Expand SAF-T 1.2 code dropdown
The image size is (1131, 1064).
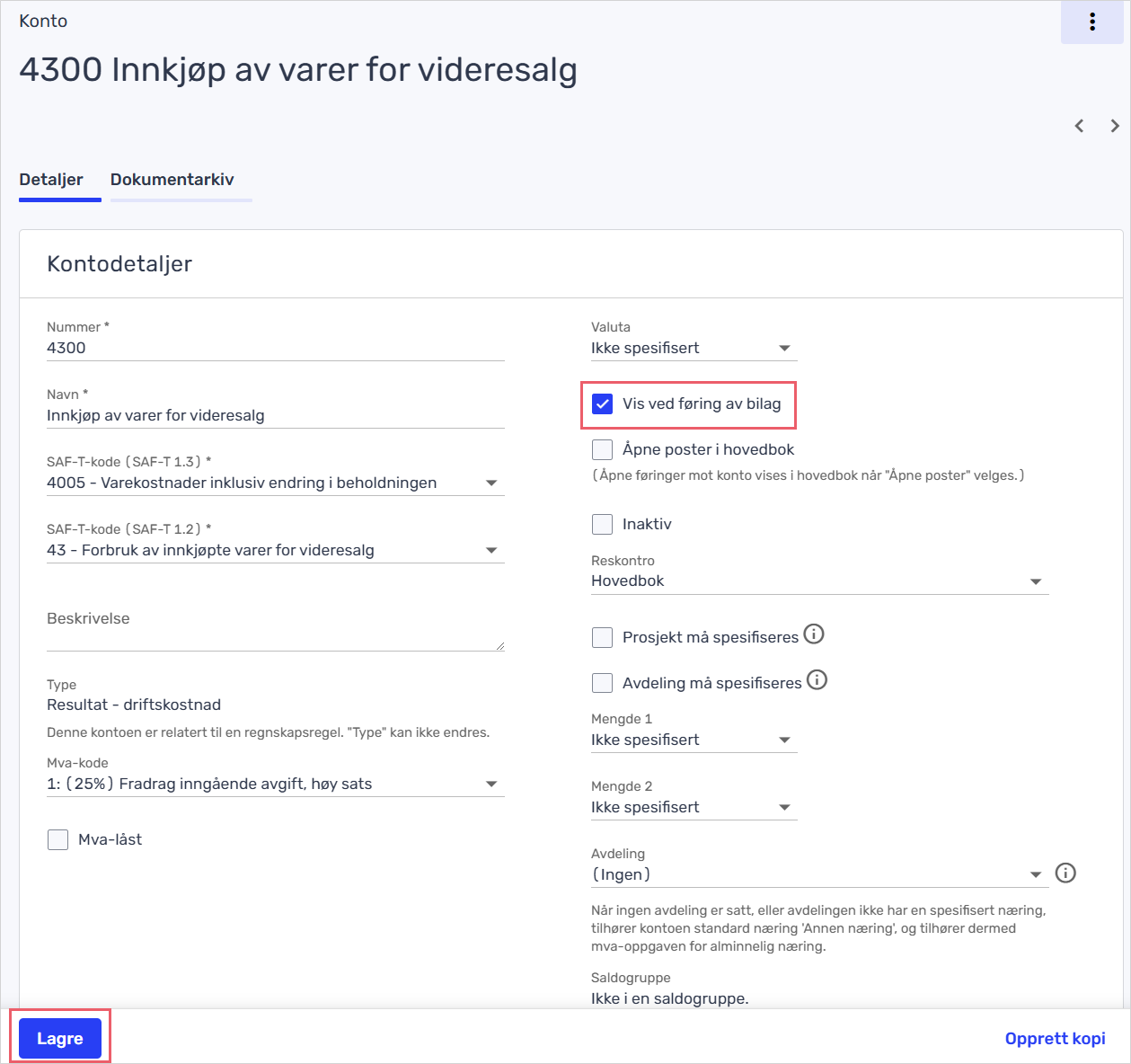pyautogui.click(x=276, y=551)
